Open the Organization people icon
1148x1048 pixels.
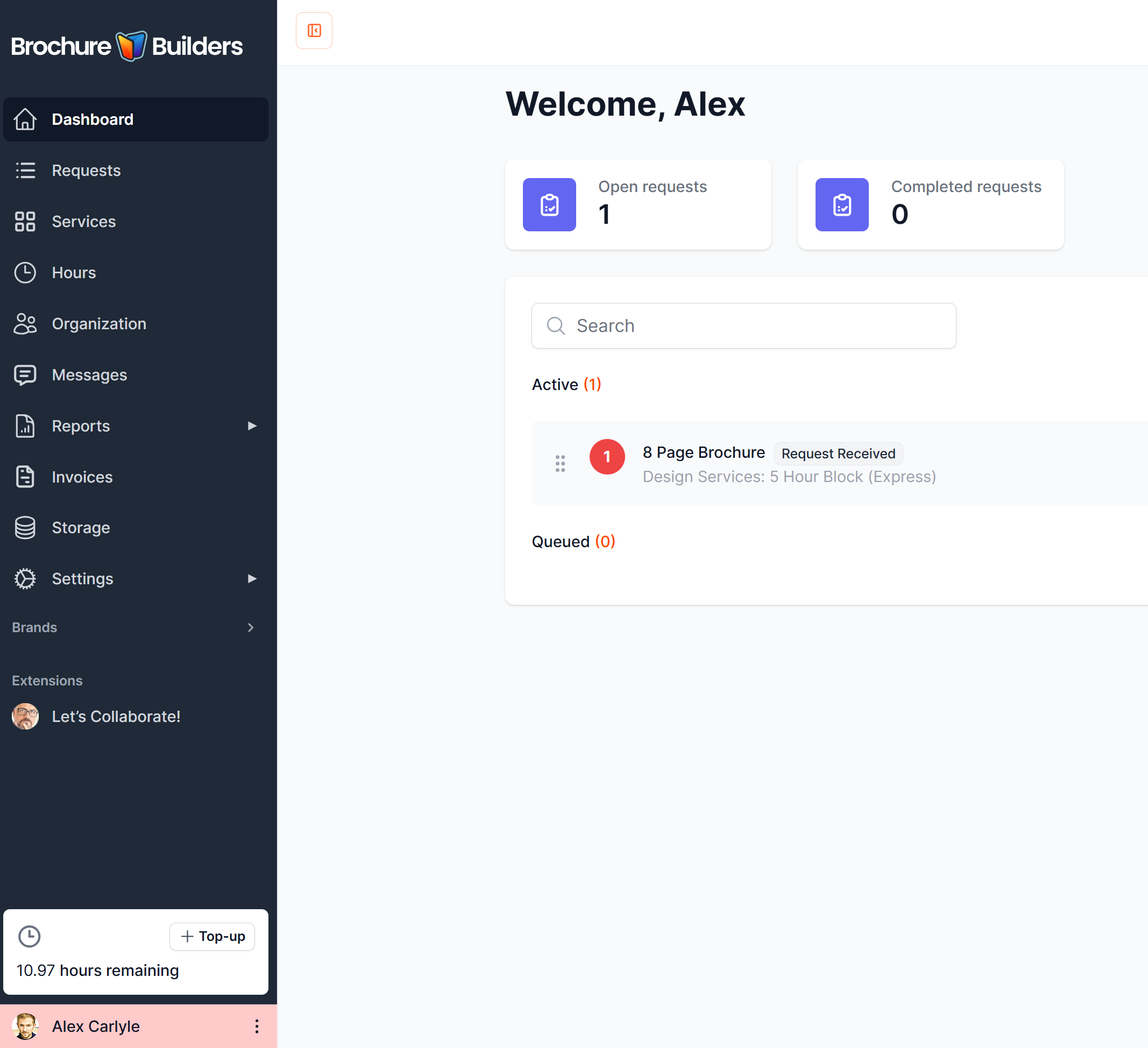pyautogui.click(x=25, y=323)
